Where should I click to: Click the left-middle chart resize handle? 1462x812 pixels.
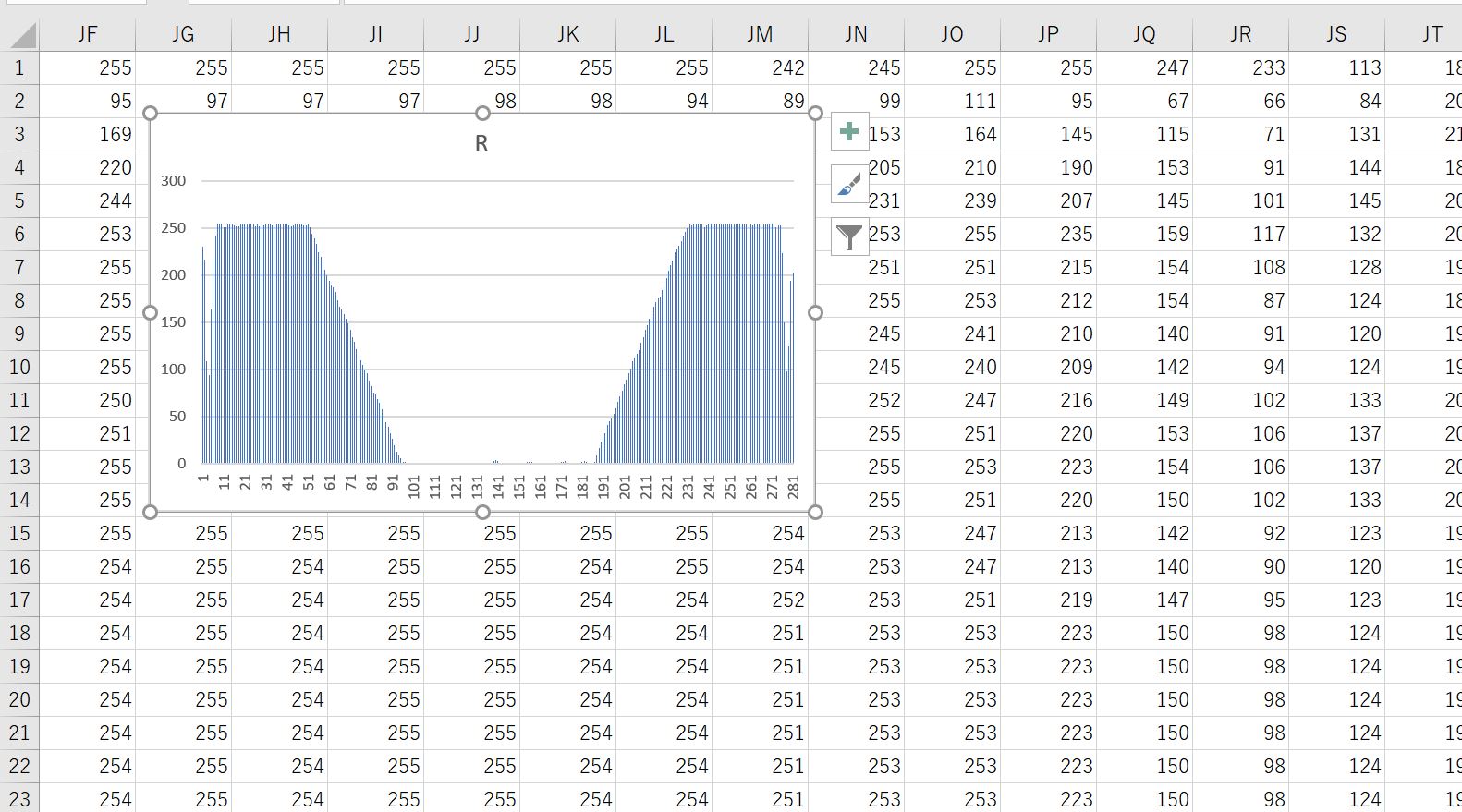coord(151,312)
